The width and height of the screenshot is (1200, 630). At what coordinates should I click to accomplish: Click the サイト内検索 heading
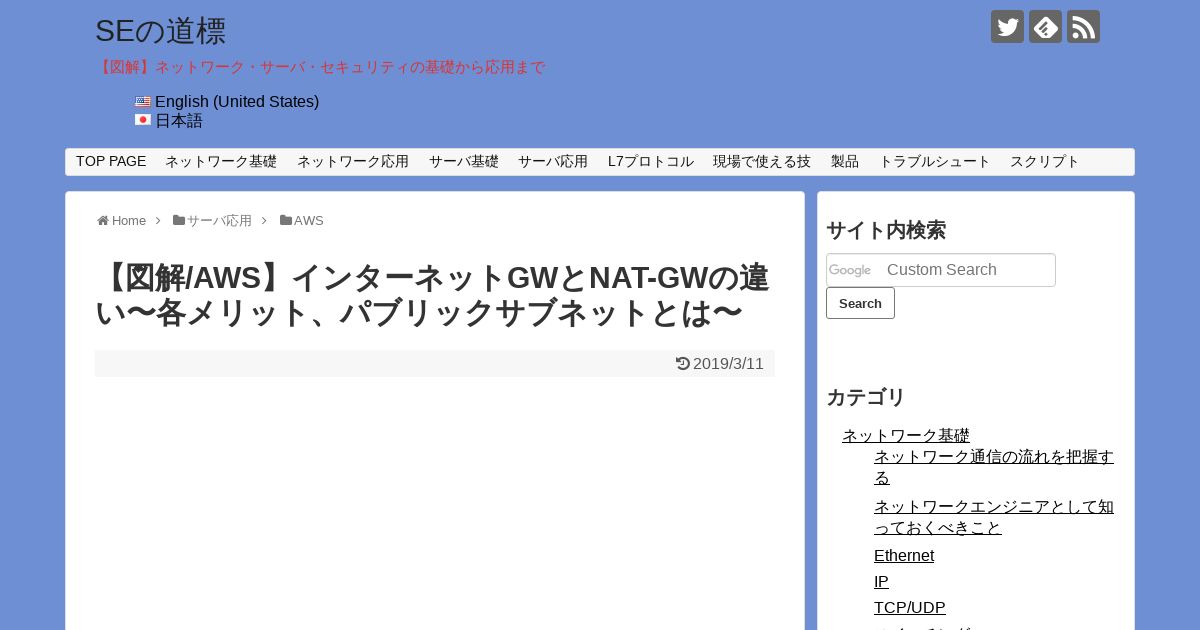click(886, 230)
